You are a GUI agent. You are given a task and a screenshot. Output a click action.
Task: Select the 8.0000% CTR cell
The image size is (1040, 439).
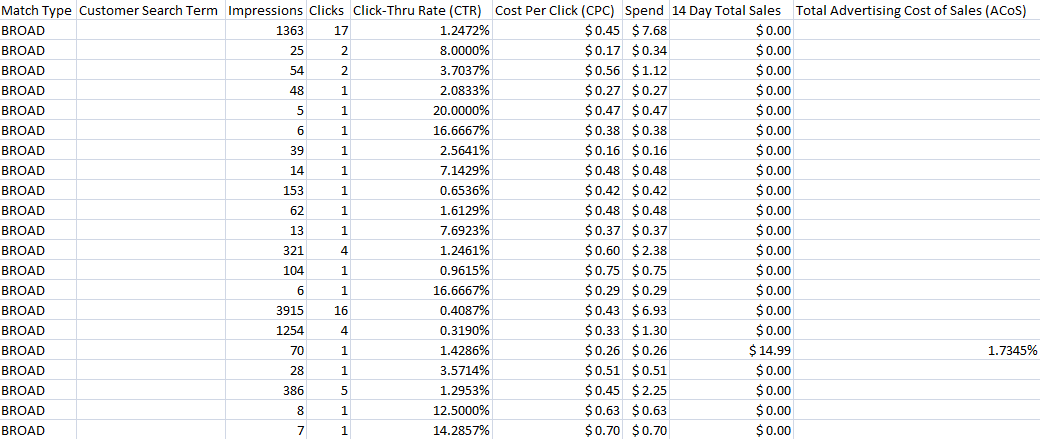pos(421,50)
